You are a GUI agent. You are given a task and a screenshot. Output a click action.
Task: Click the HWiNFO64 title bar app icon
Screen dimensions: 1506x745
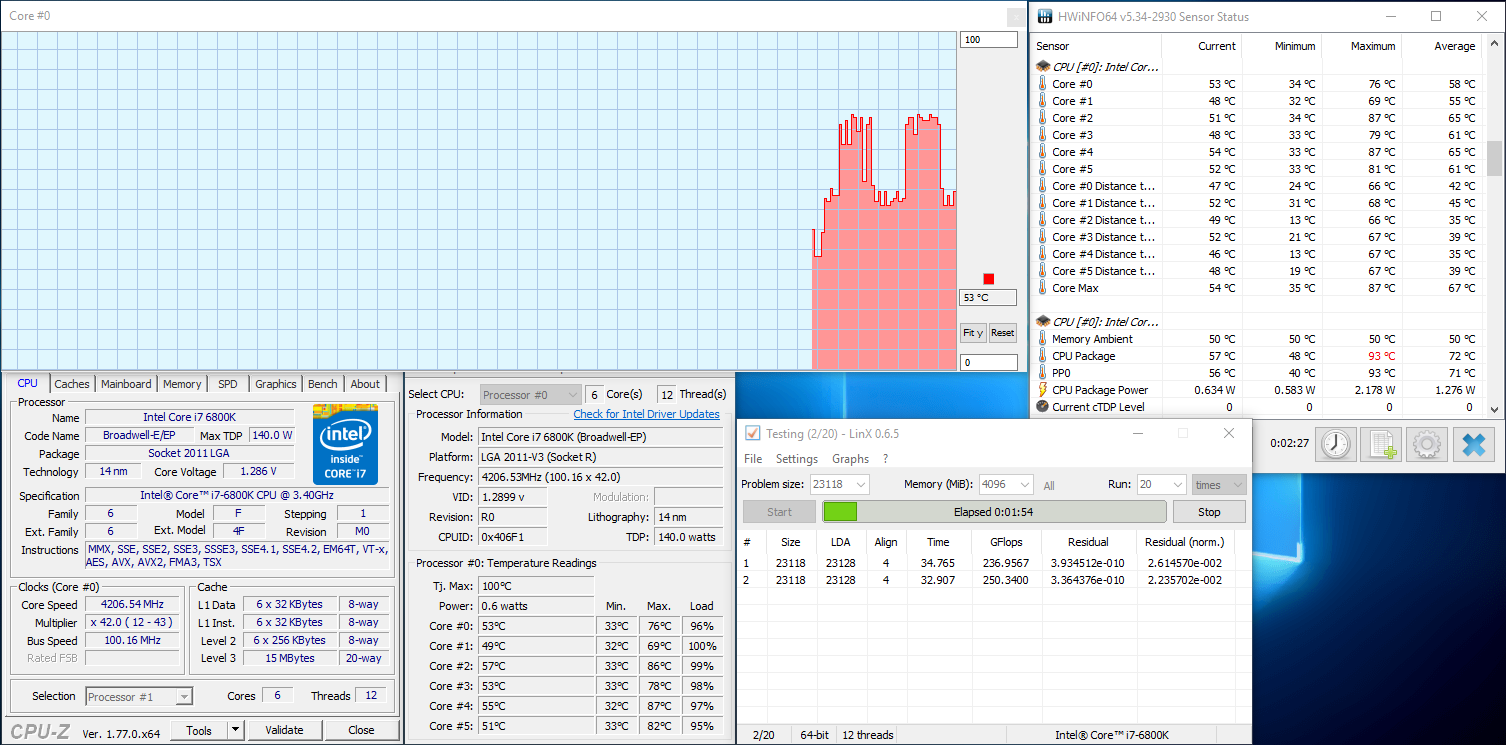coord(1046,17)
